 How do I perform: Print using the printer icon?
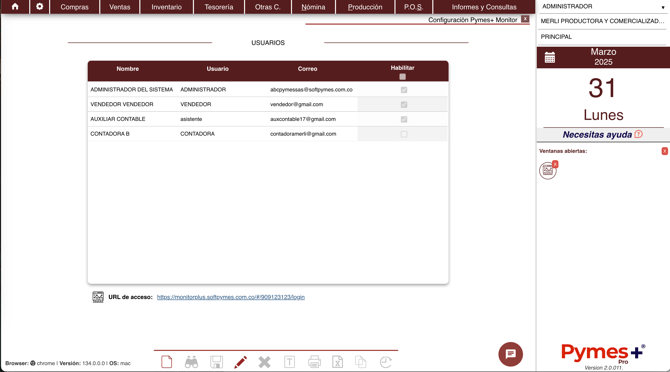tap(314, 362)
